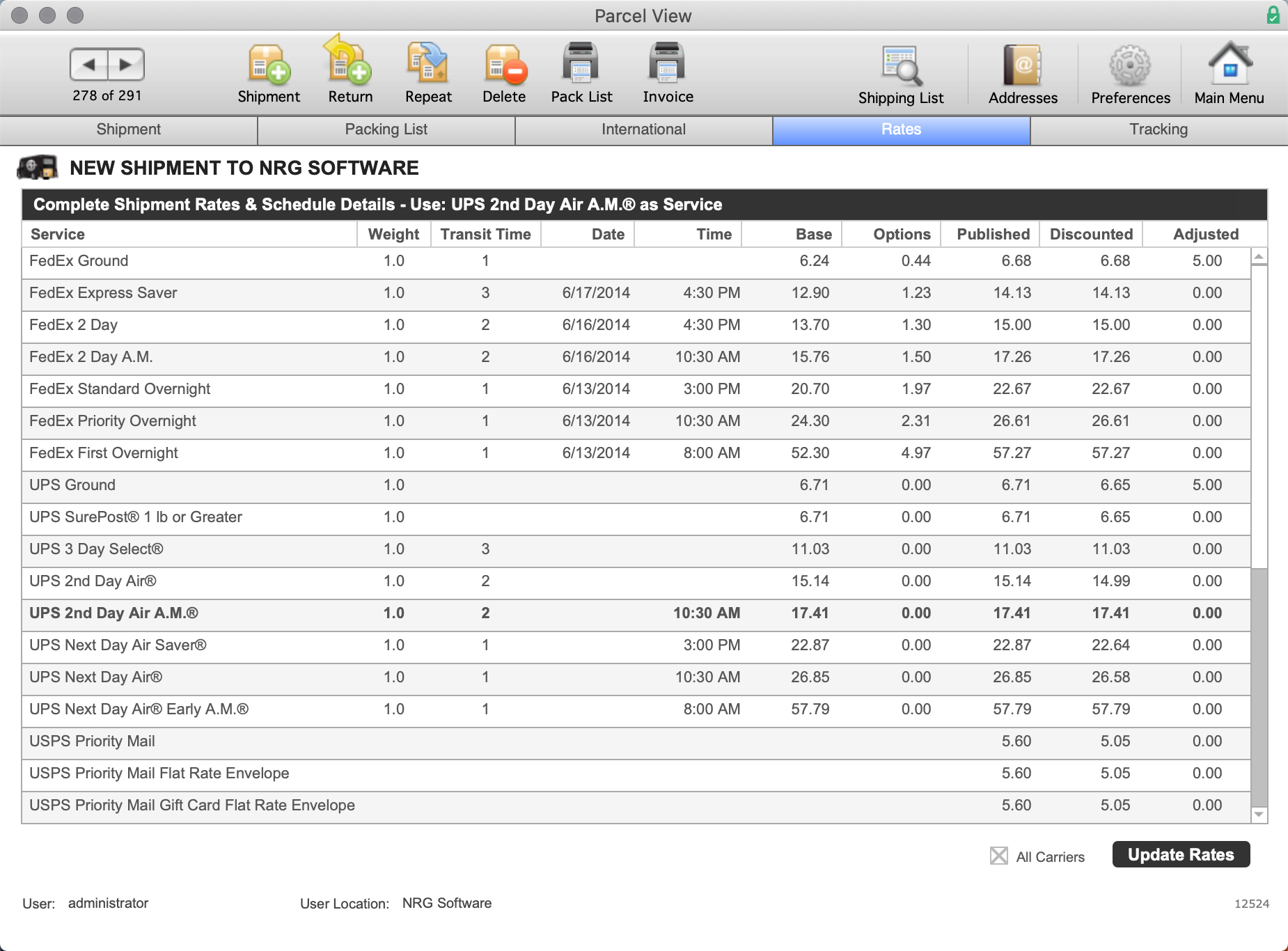This screenshot has height=951, width=1288.
Task: Switch to the Shipment tab
Action: click(x=129, y=130)
